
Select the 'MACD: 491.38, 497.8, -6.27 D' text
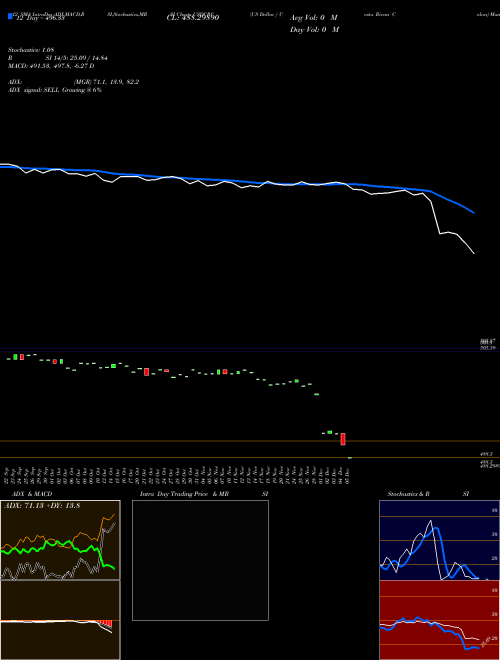click(x=51, y=66)
